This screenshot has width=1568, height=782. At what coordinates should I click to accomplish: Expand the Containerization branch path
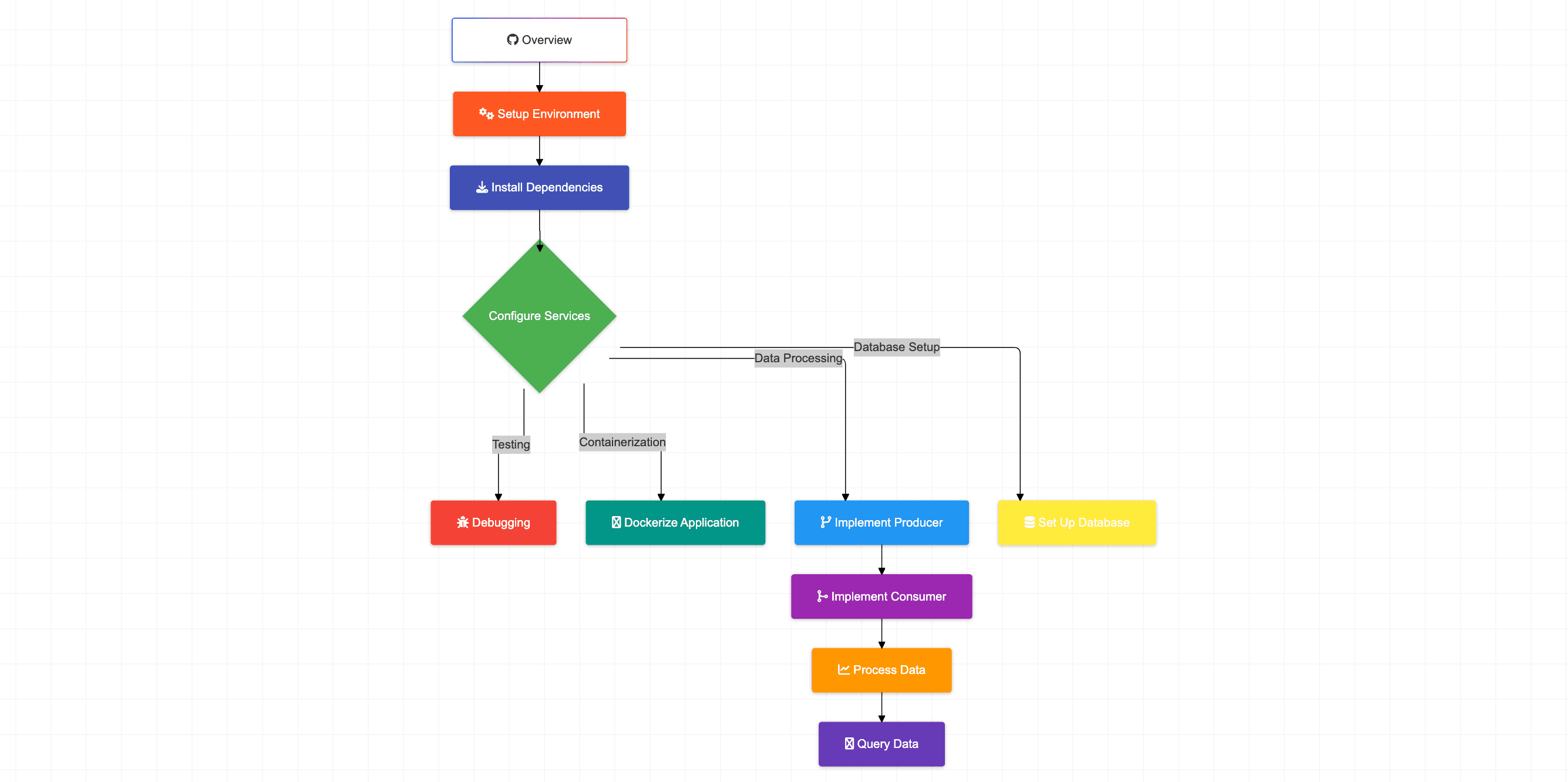[674, 521]
